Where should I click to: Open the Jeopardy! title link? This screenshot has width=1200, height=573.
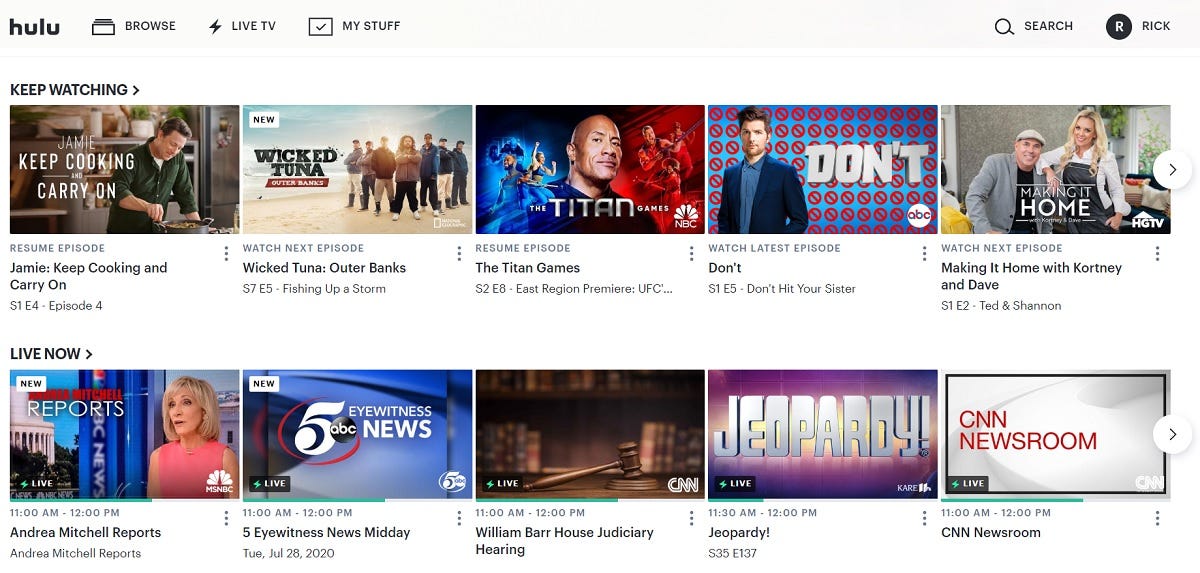pos(739,533)
